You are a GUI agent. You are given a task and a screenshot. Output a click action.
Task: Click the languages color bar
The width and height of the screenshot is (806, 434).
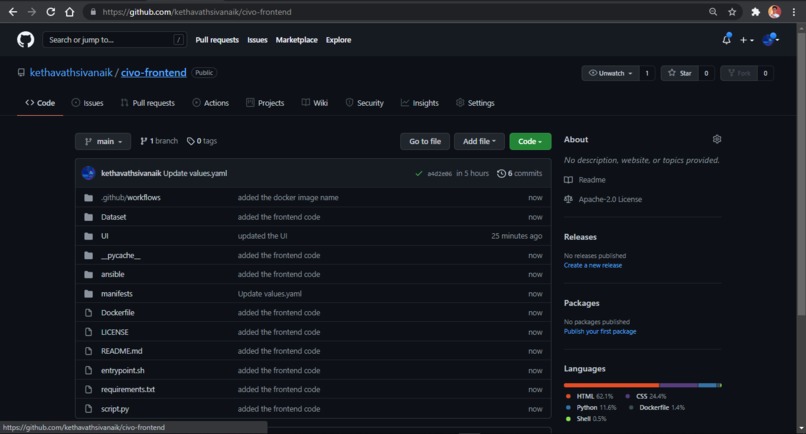point(643,385)
